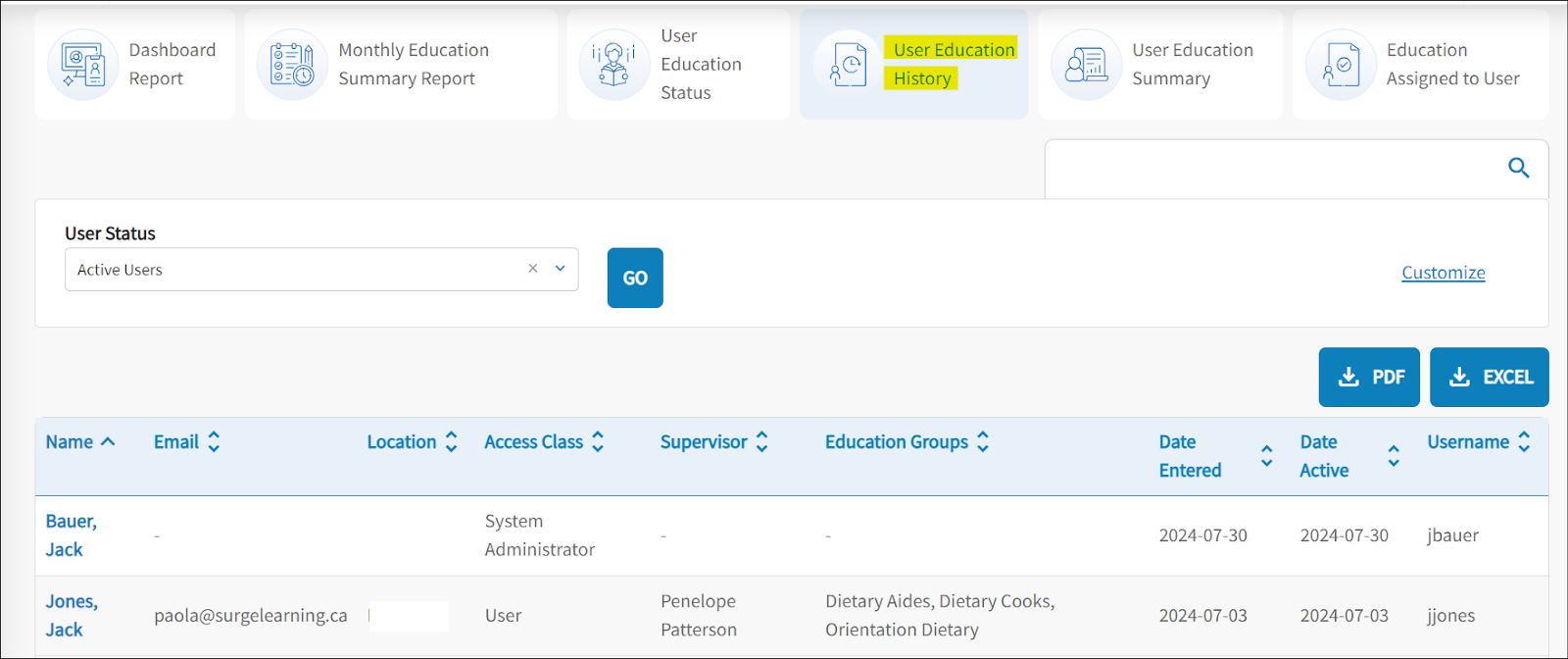Viewport: 1568px width, 659px height.
Task: Open the Monthly Education Summary Report tab
Action: point(413,65)
